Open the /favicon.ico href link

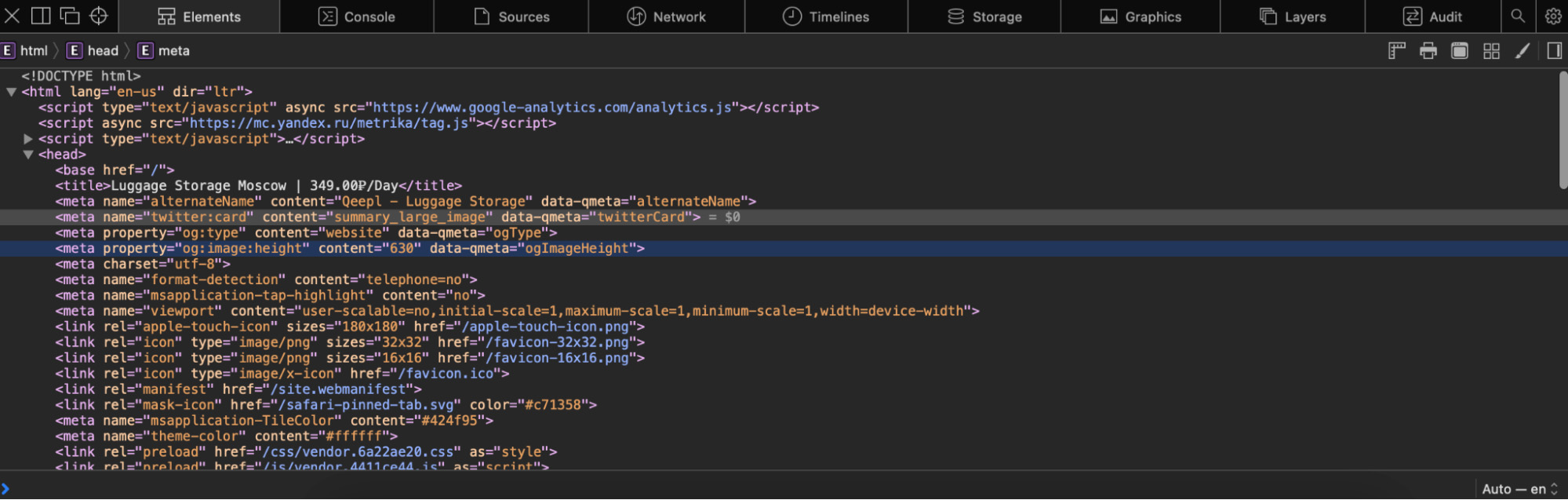tap(446, 374)
